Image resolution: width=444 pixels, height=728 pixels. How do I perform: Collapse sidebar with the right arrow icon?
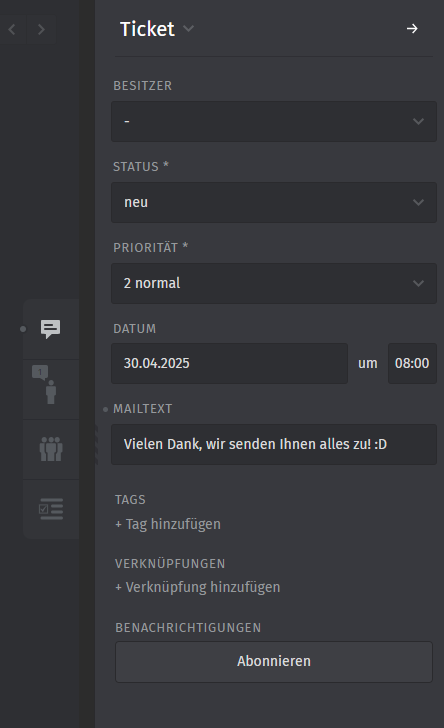[412, 29]
